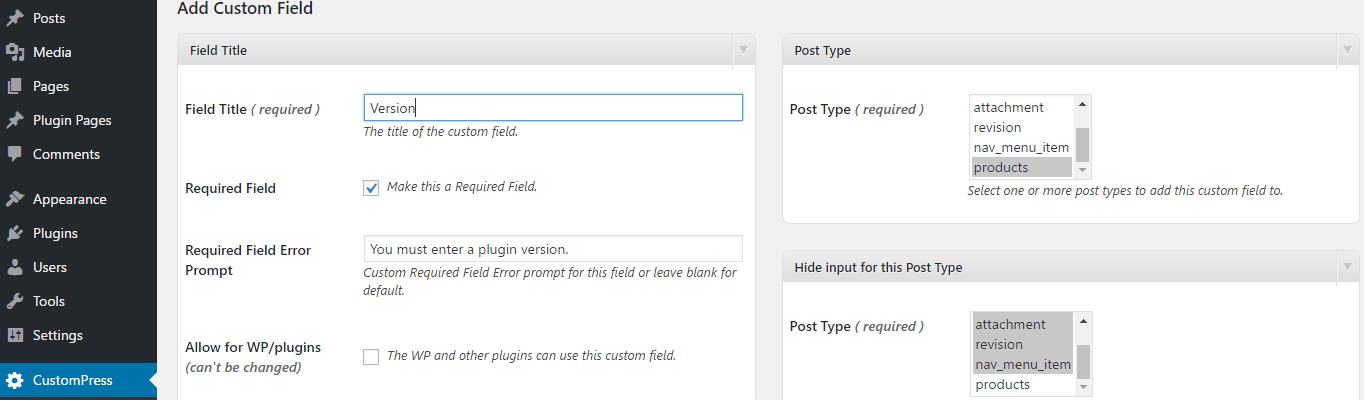
Task: Click the Hide input list scrollbar thumb
Action: [x=1082, y=362]
